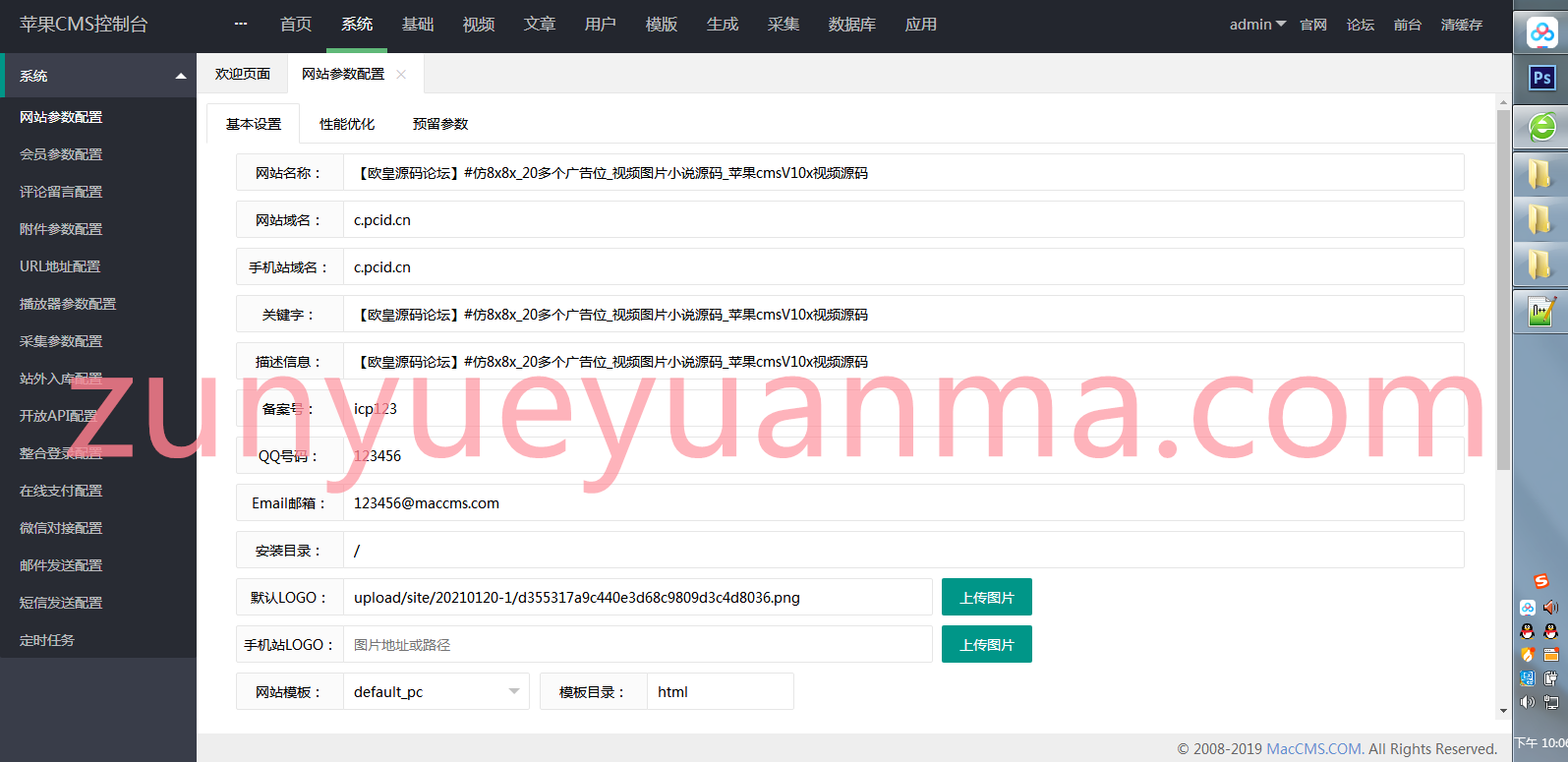This screenshot has width=1568, height=762.
Task: Click the page vertical scrollbar thumb
Action: (x=1503, y=290)
